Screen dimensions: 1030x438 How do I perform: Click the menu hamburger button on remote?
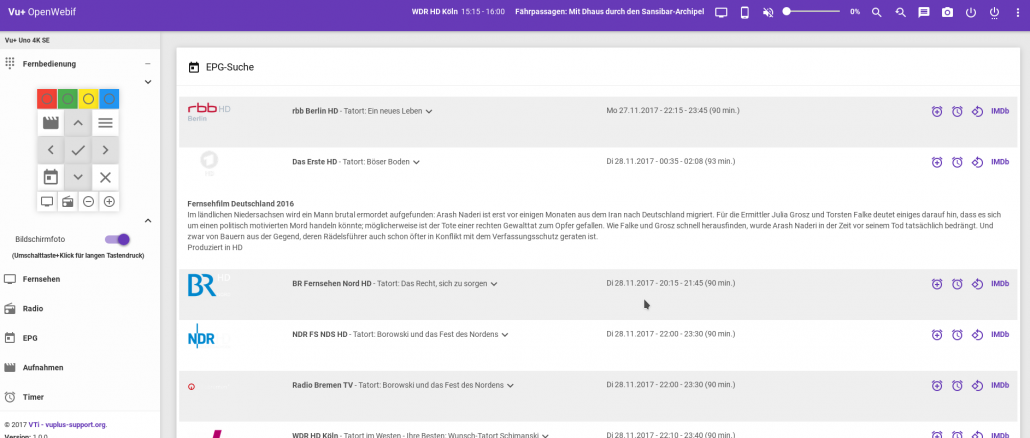point(105,123)
